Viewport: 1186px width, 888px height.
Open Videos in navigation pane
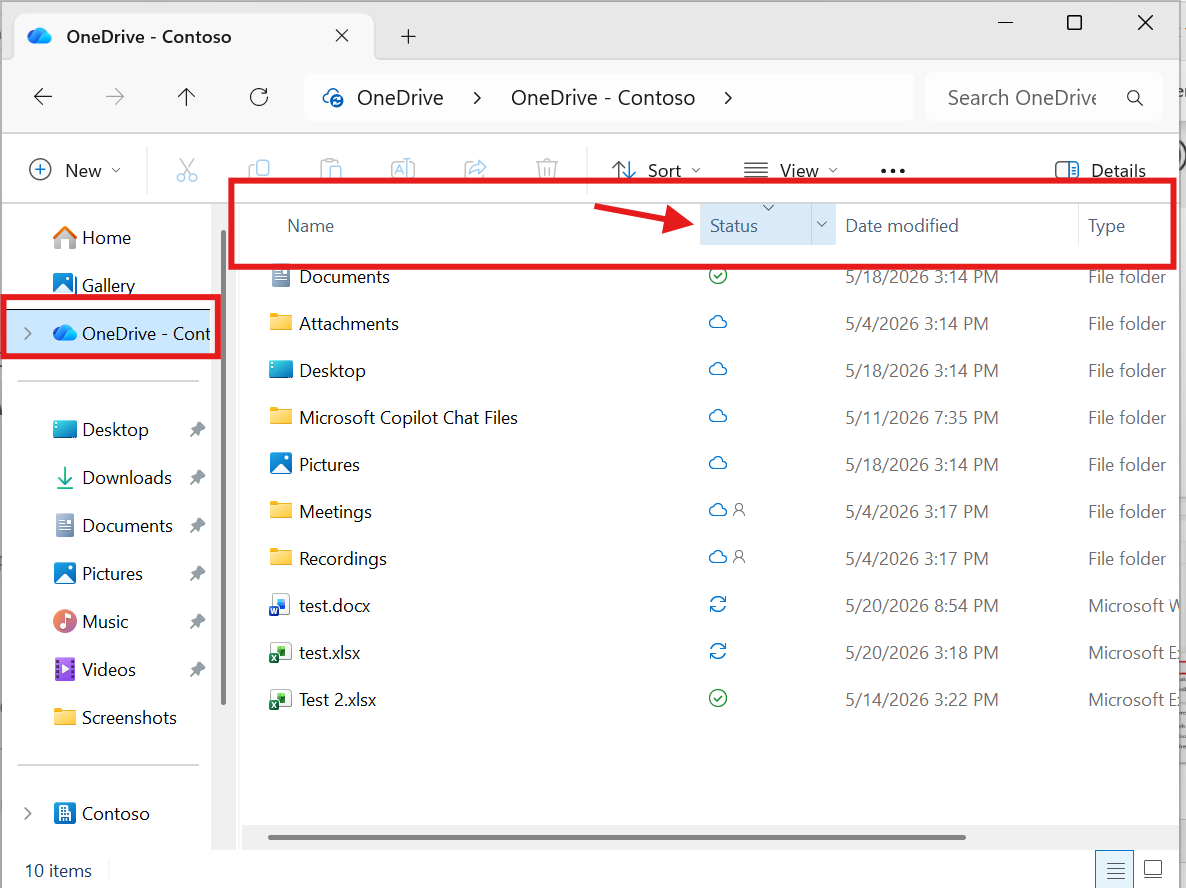pos(95,670)
